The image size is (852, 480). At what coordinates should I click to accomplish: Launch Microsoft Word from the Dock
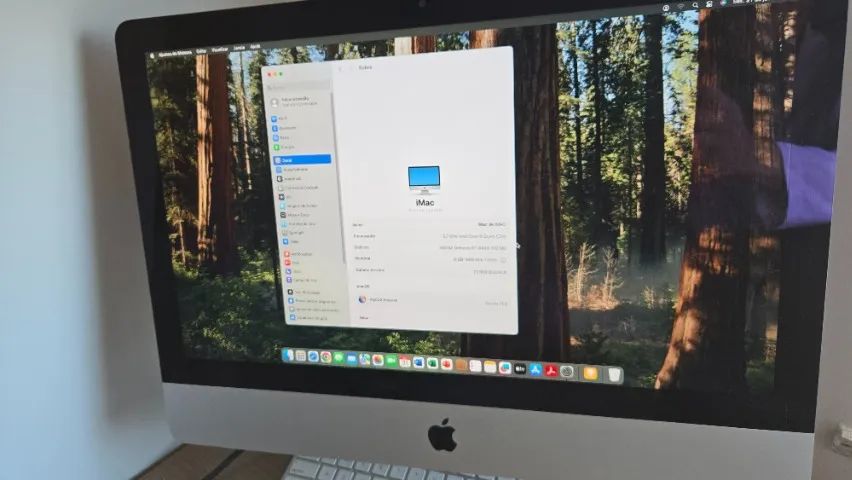pyautogui.click(x=418, y=362)
